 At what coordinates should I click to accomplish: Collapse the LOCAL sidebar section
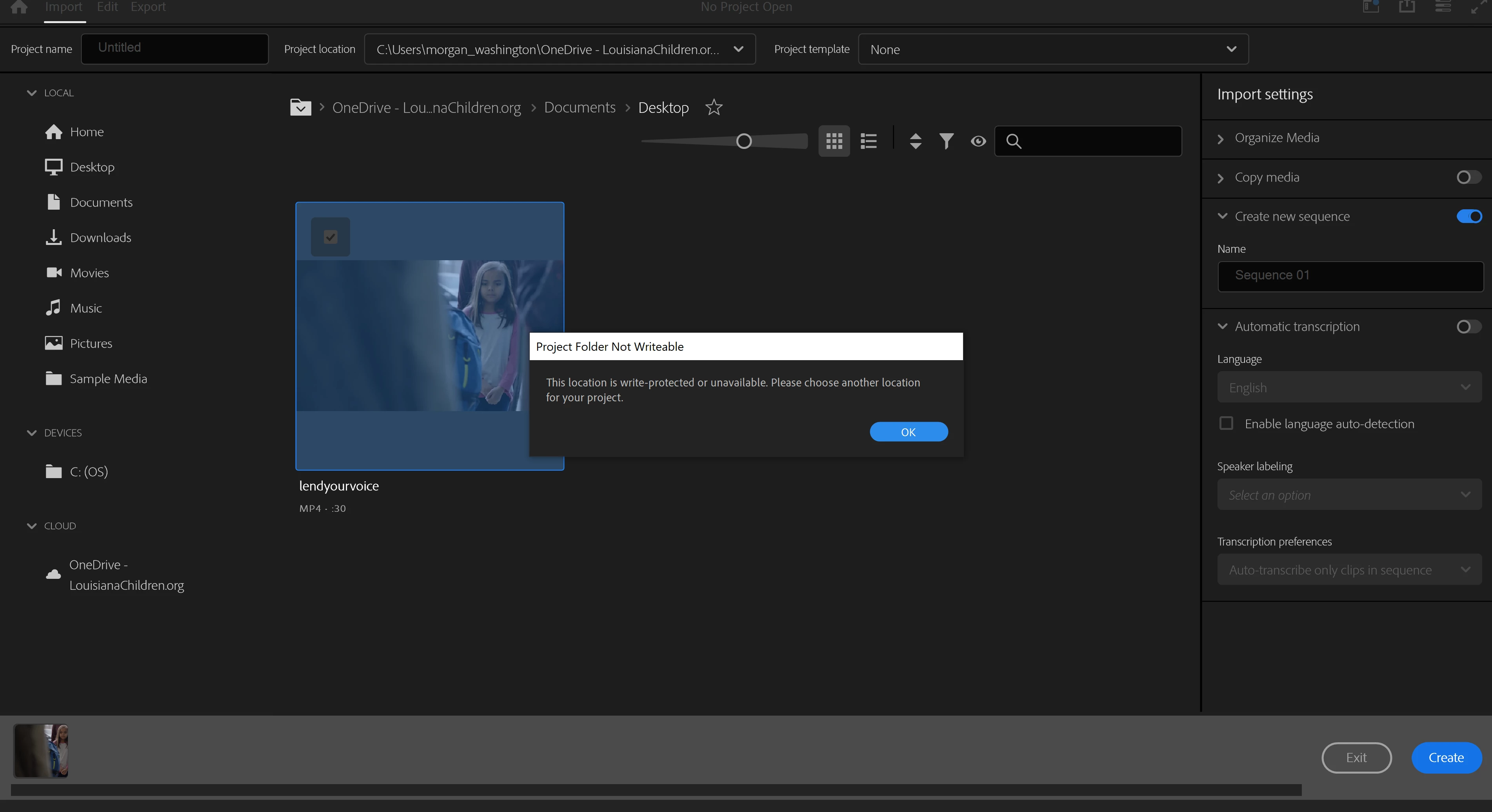click(31, 92)
